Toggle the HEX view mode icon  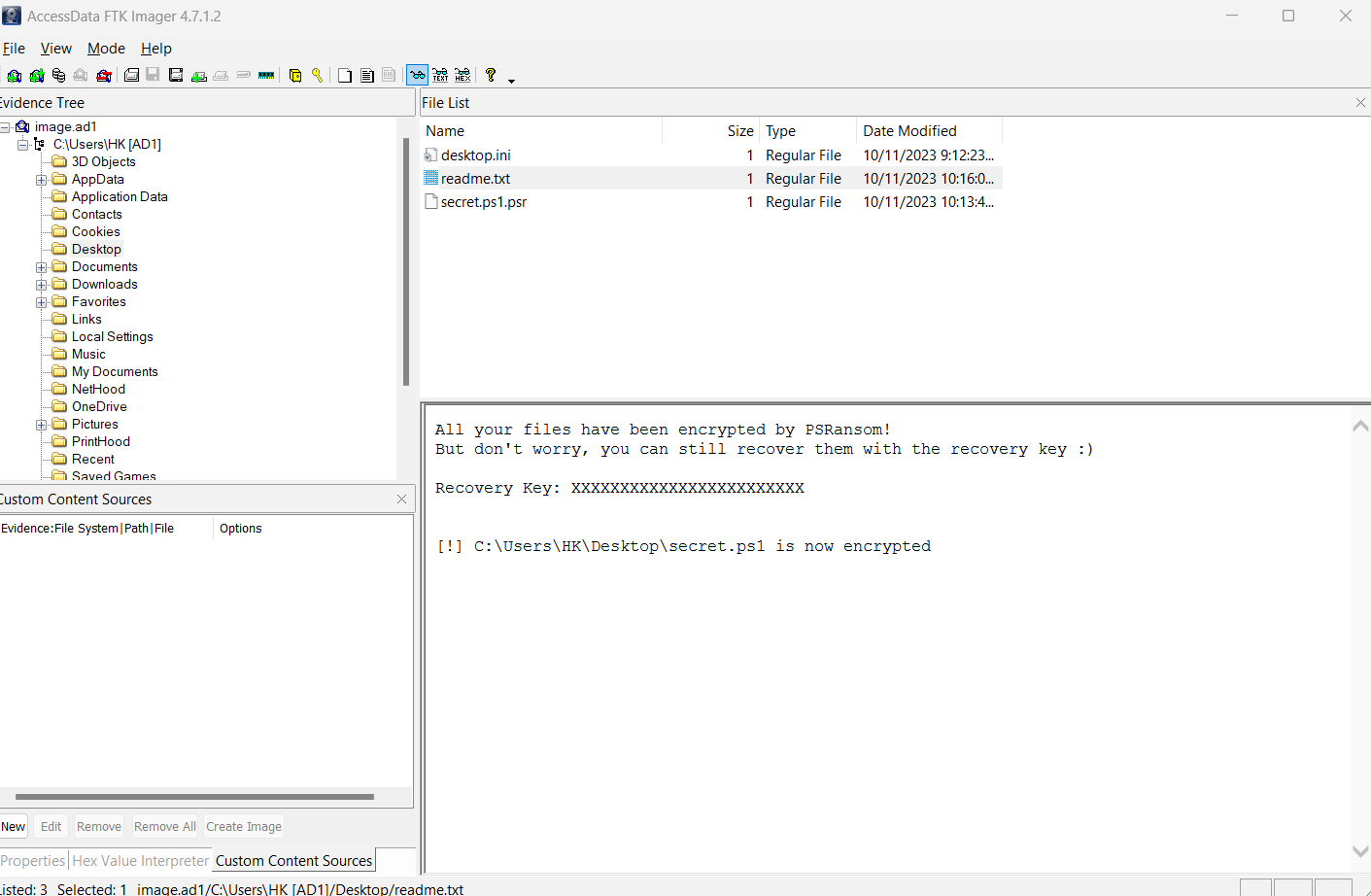pyautogui.click(x=463, y=76)
